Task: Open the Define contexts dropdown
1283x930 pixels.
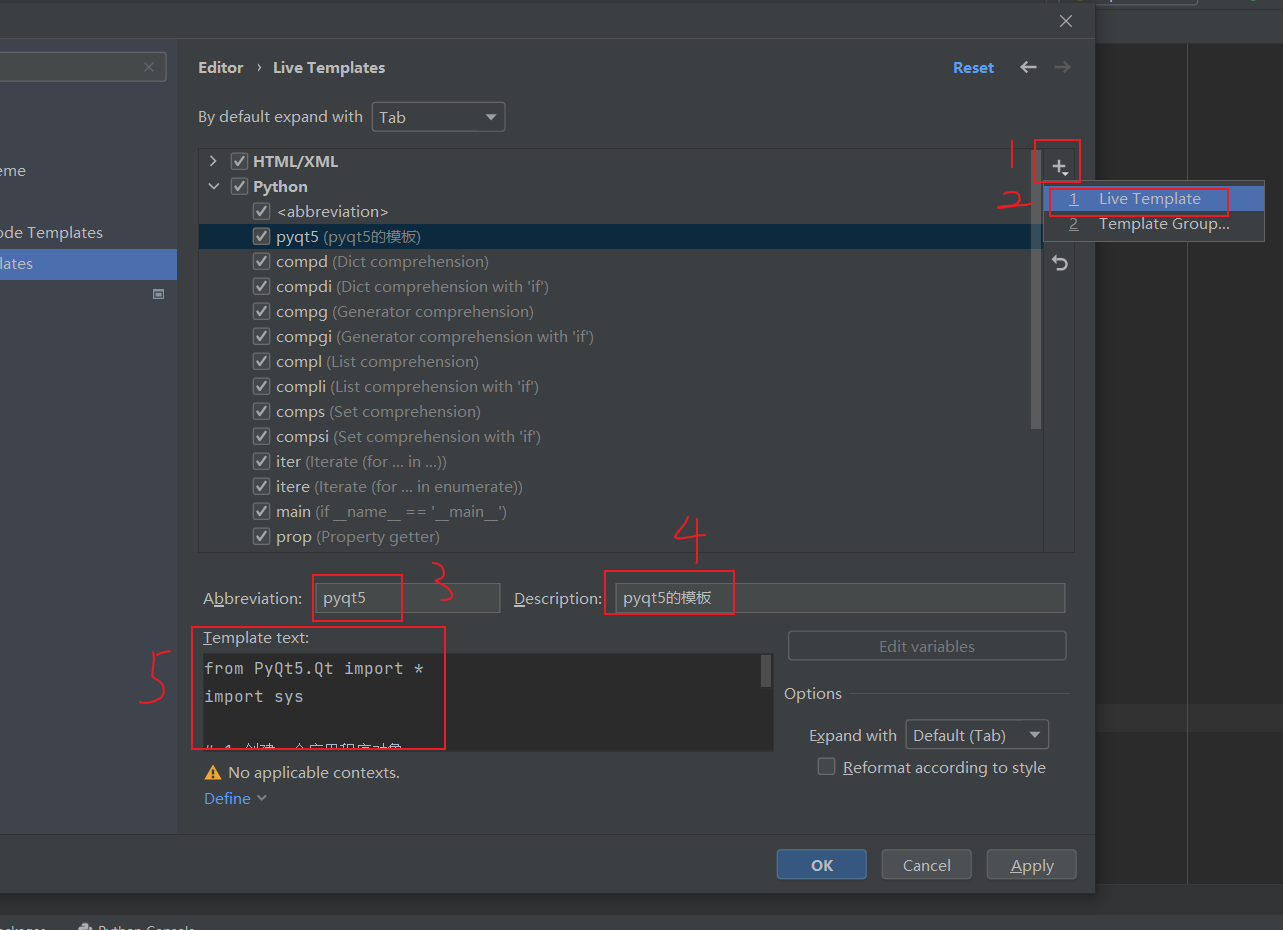Action: pyautogui.click(x=236, y=798)
